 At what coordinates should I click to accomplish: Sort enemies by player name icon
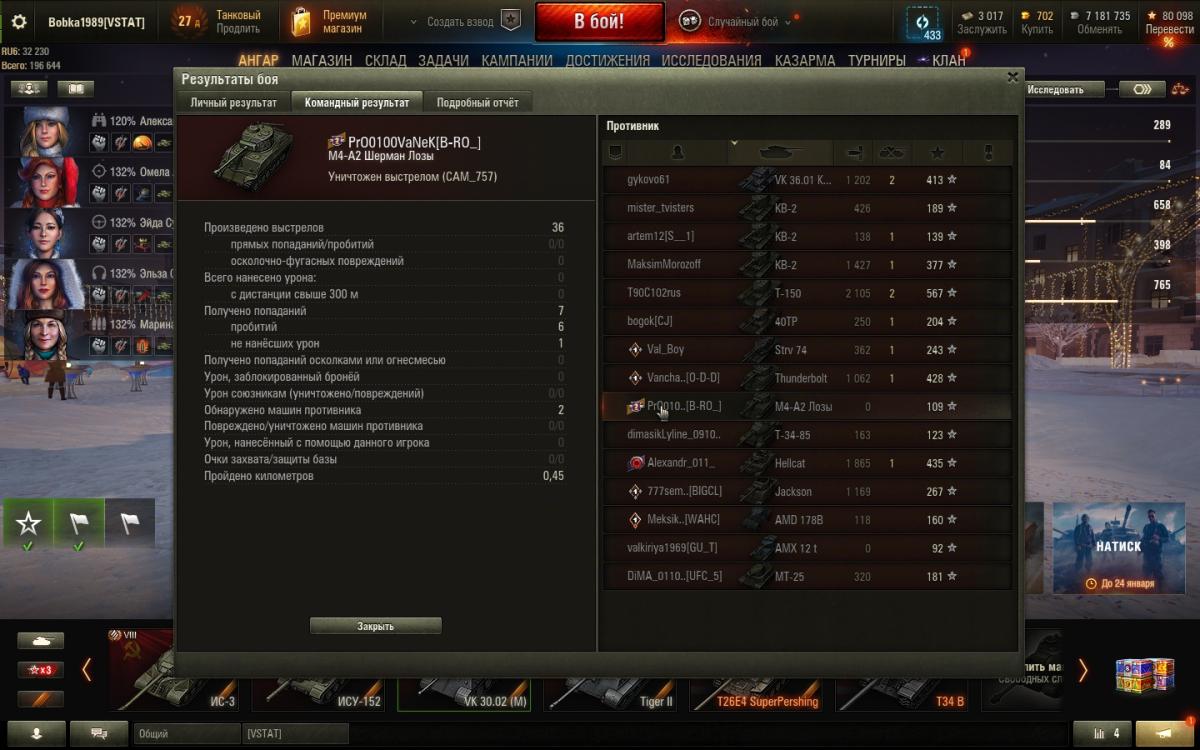678,152
